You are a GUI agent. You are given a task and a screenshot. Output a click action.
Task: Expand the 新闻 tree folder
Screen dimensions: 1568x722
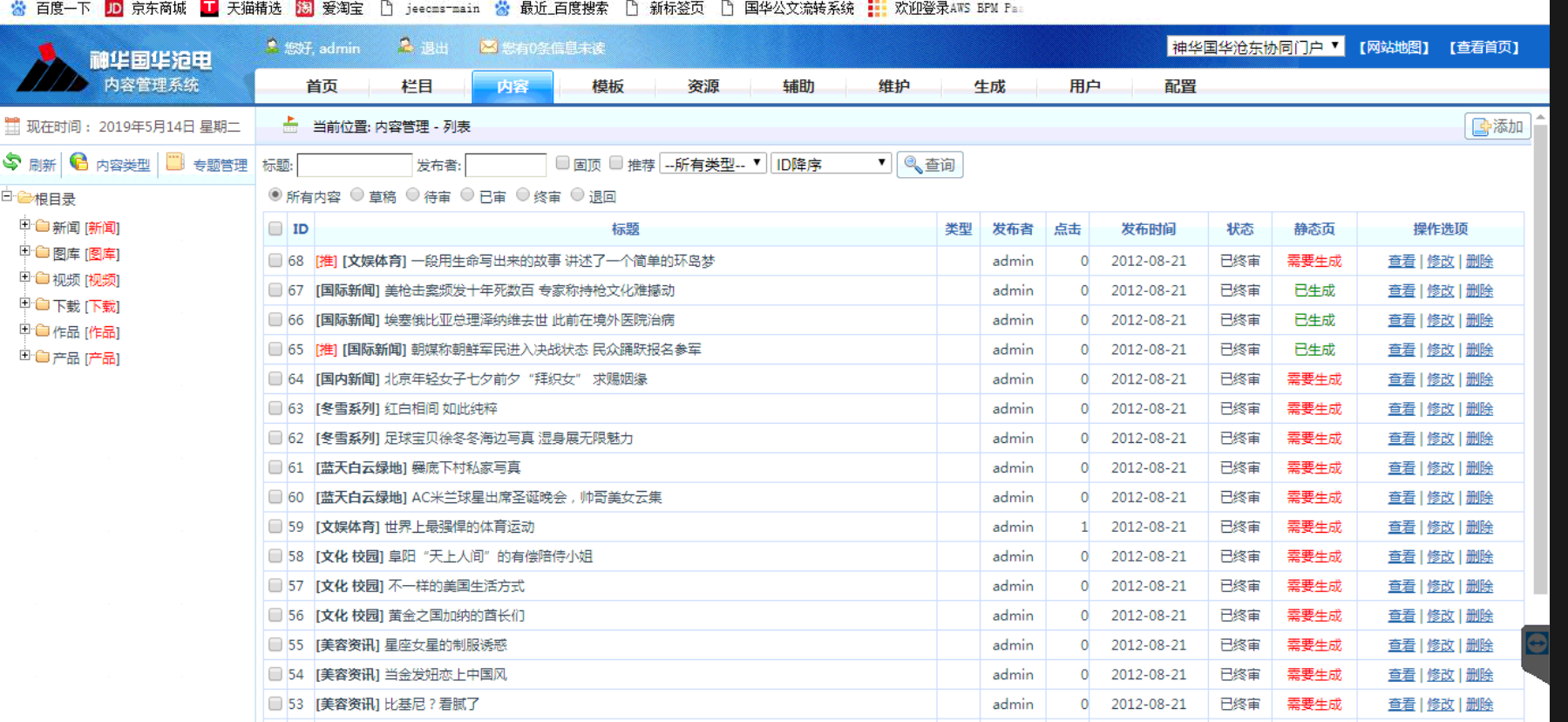click(x=24, y=225)
